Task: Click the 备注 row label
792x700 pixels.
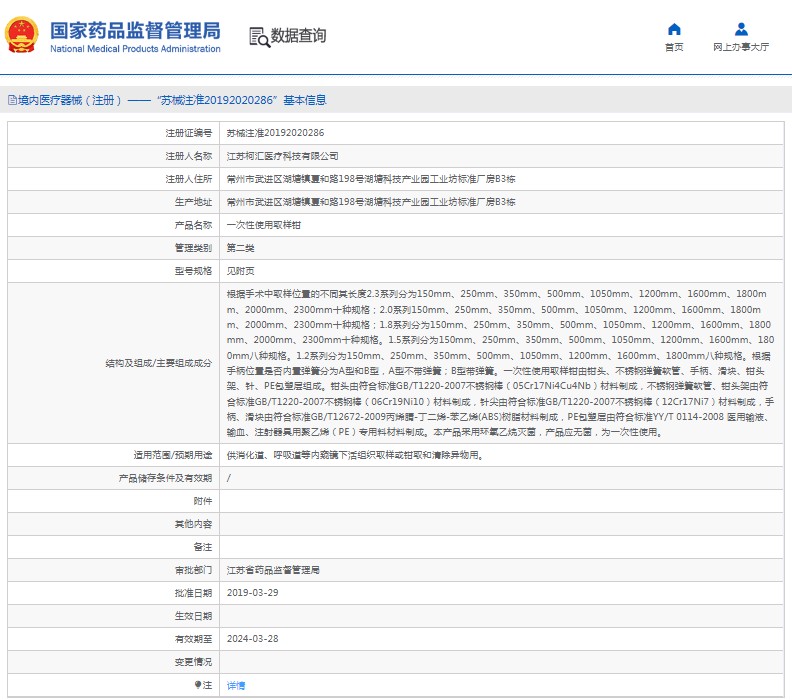Action: click(203, 547)
